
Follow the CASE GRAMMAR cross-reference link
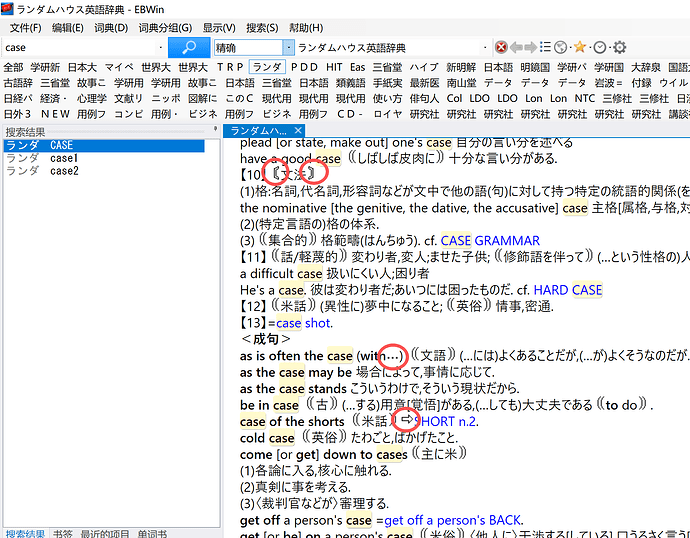click(490, 241)
